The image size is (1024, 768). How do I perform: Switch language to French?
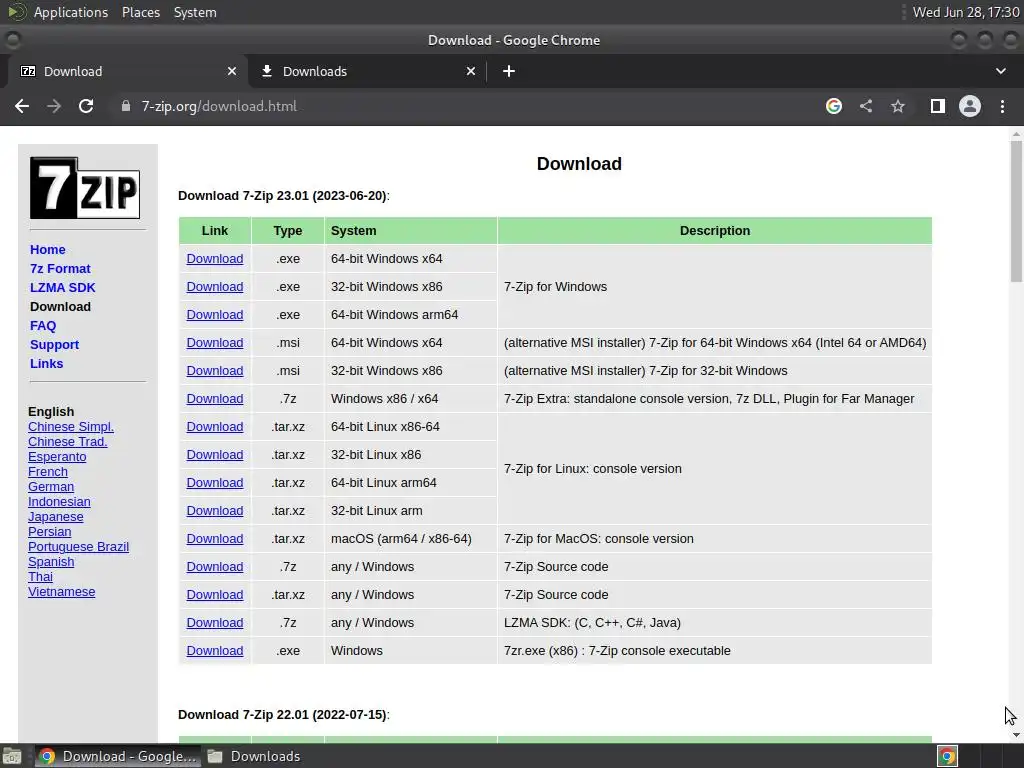(48, 472)
